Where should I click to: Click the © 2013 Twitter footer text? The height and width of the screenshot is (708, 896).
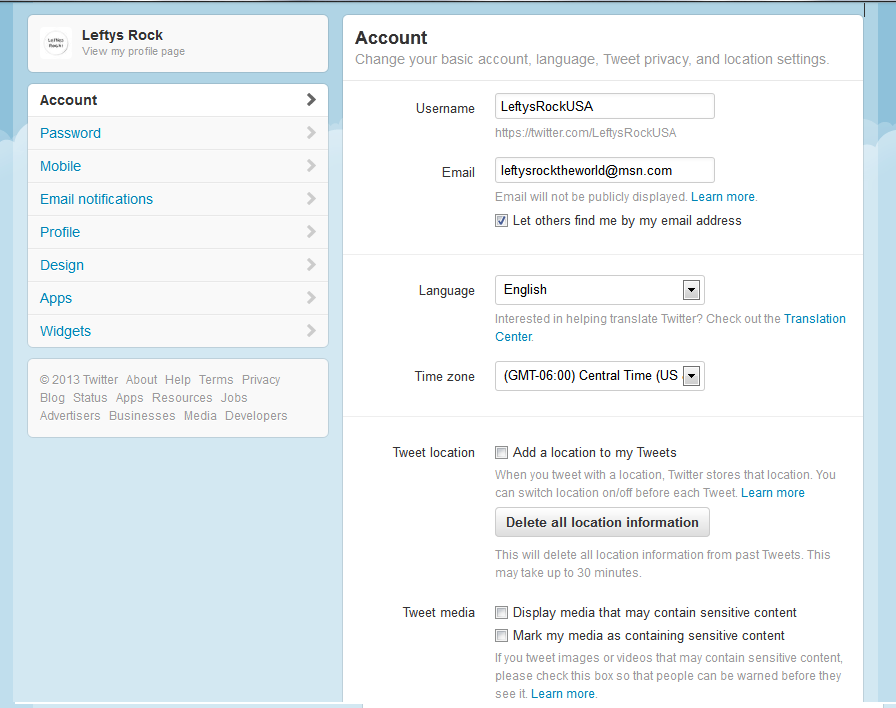pos(79,380)
